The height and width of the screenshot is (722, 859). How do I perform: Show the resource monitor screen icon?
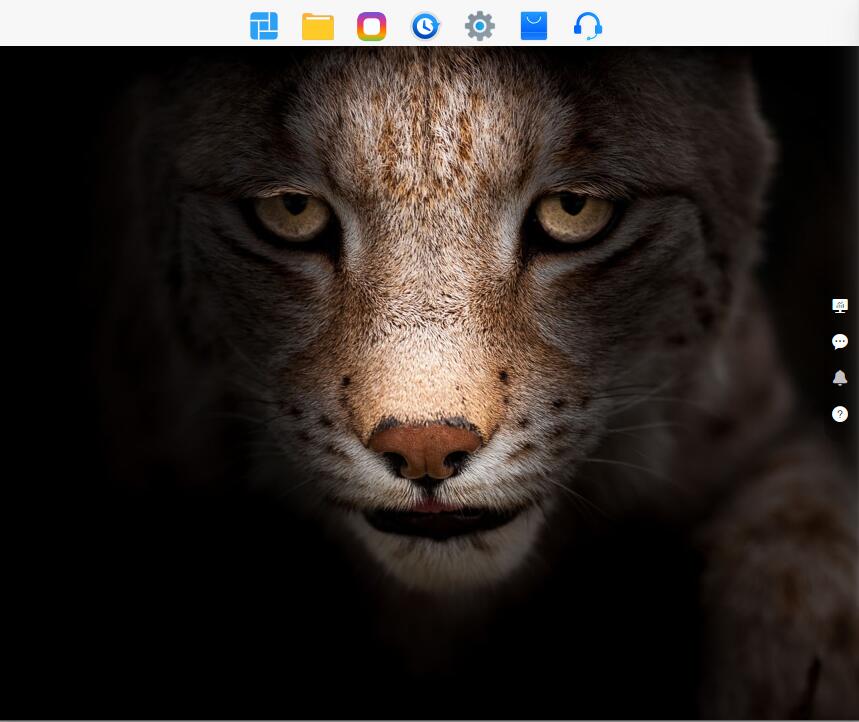click(840, 306)
